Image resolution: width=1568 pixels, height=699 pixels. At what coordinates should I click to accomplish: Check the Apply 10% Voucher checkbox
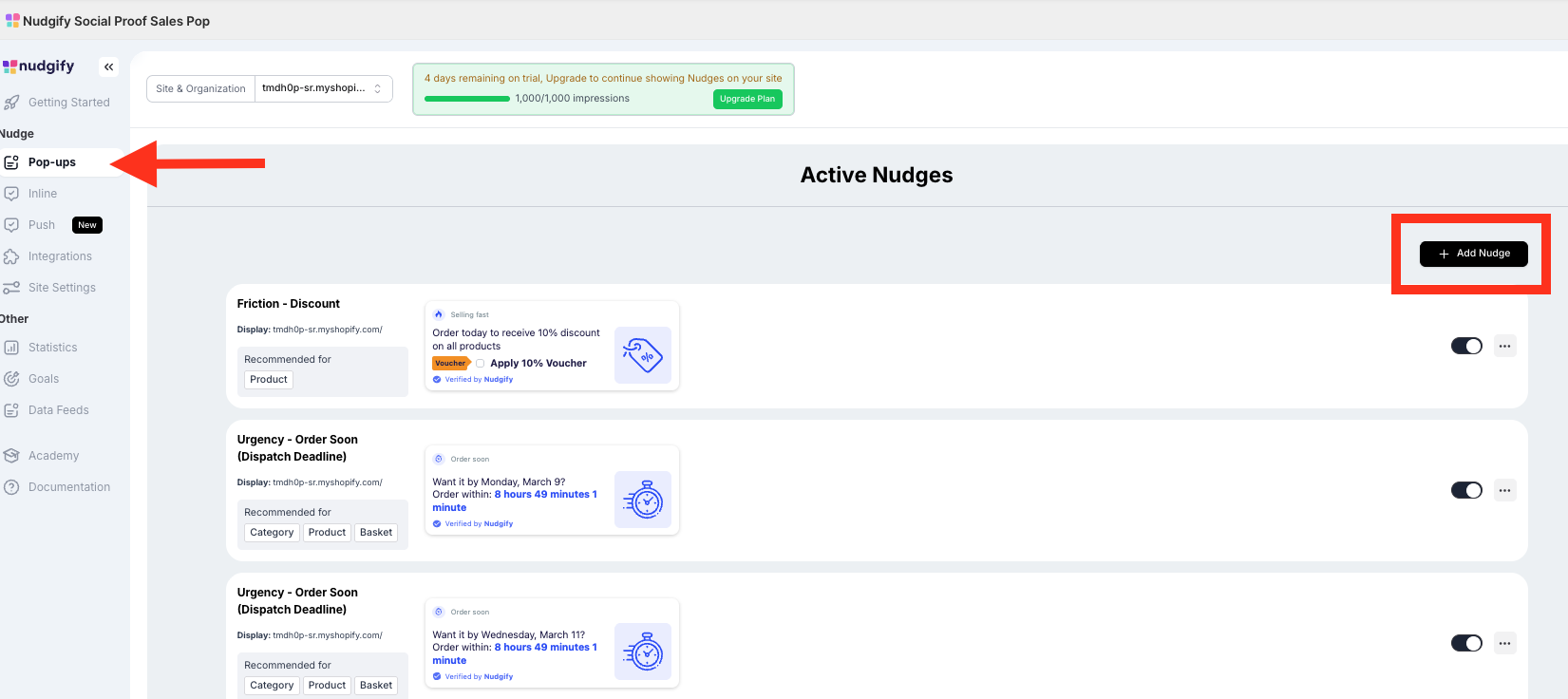(x=481, y=363)
